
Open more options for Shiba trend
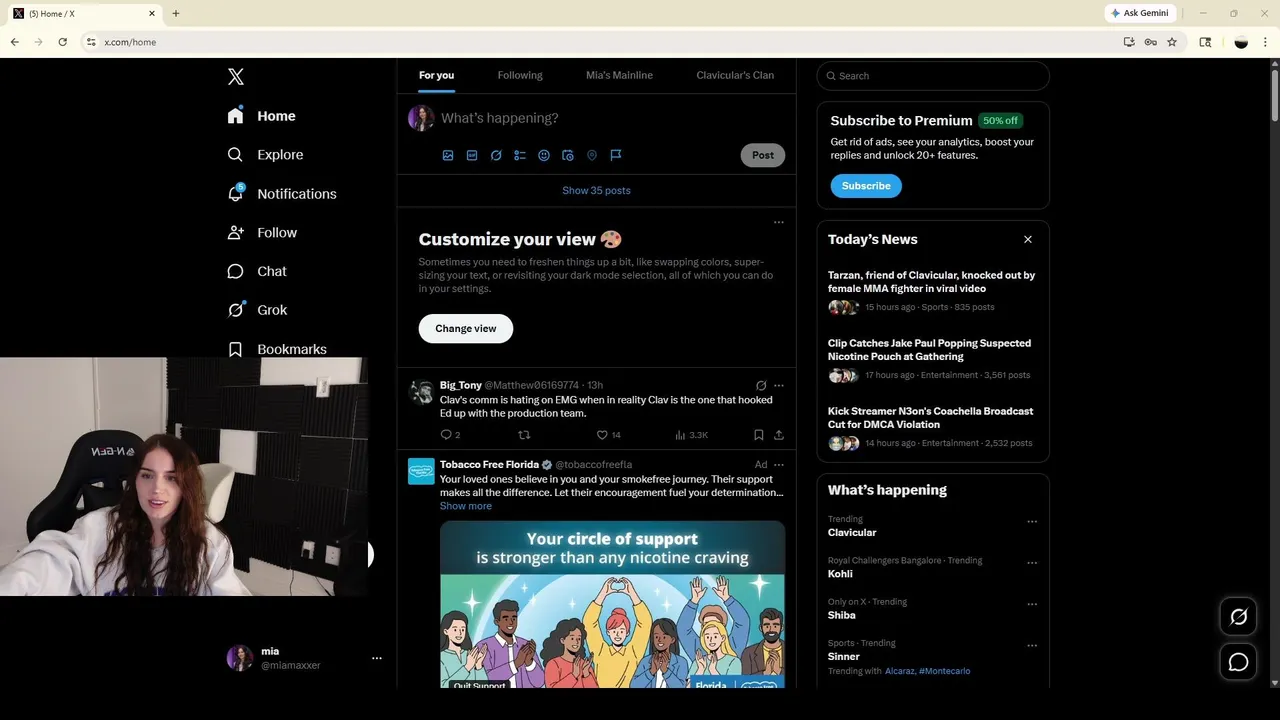pyautogui.click(x=1032, y=604)
